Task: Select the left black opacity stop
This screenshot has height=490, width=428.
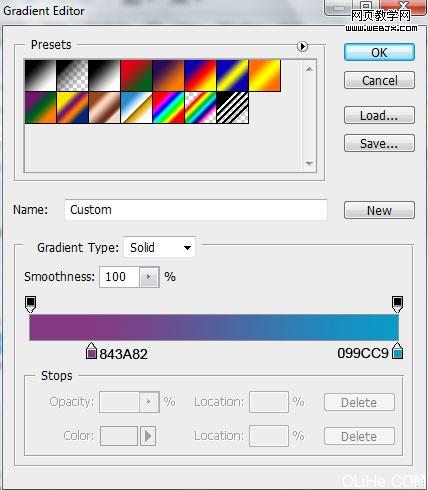Action: click(30, 304)
